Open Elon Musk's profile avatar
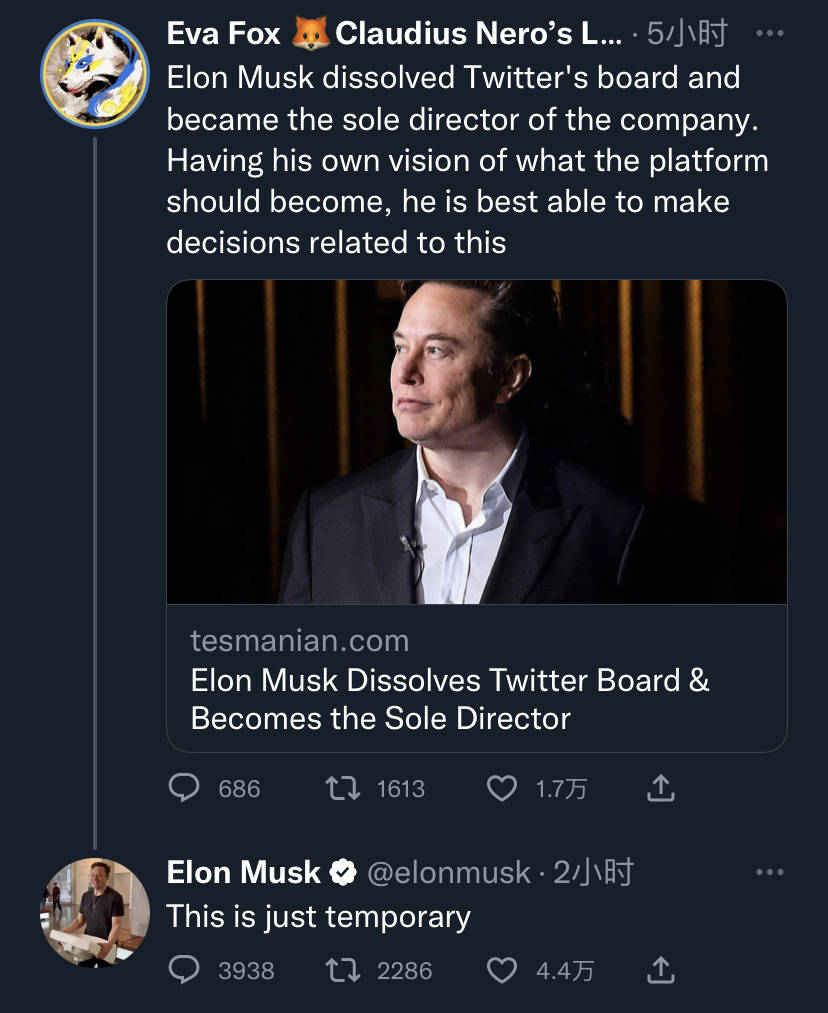This screenshot has width=828, height=1013. click(x=95, y=912)
